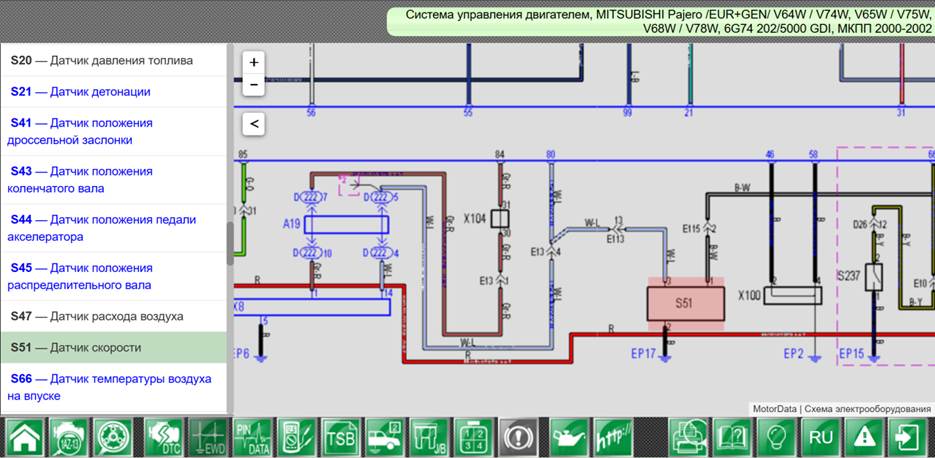Click the A19 component box in diagram

[x=346, y=224]
